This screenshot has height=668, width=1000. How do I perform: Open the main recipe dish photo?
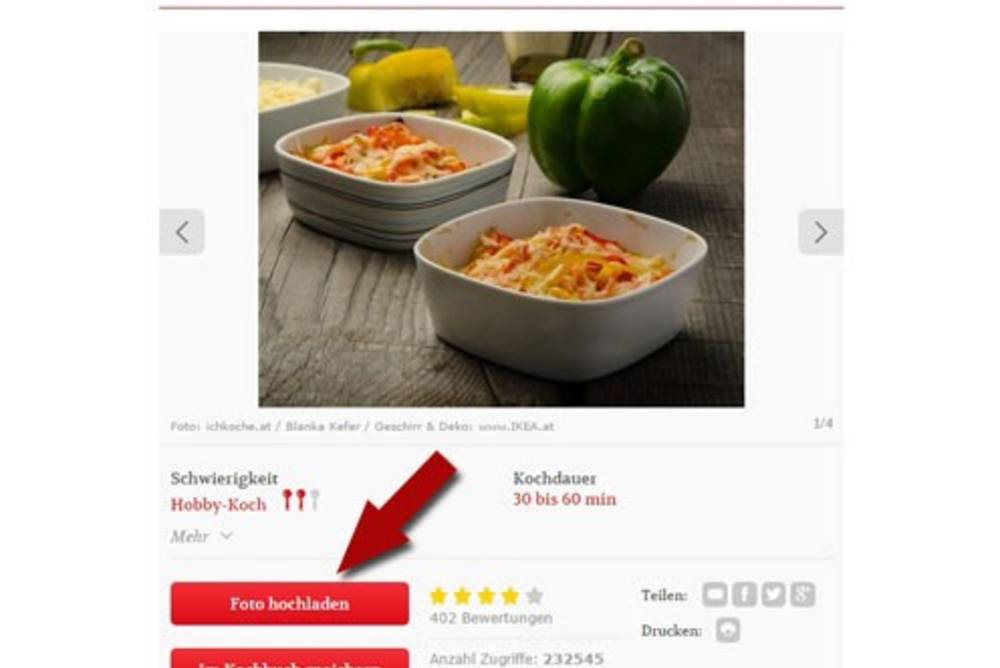point(501,219)
